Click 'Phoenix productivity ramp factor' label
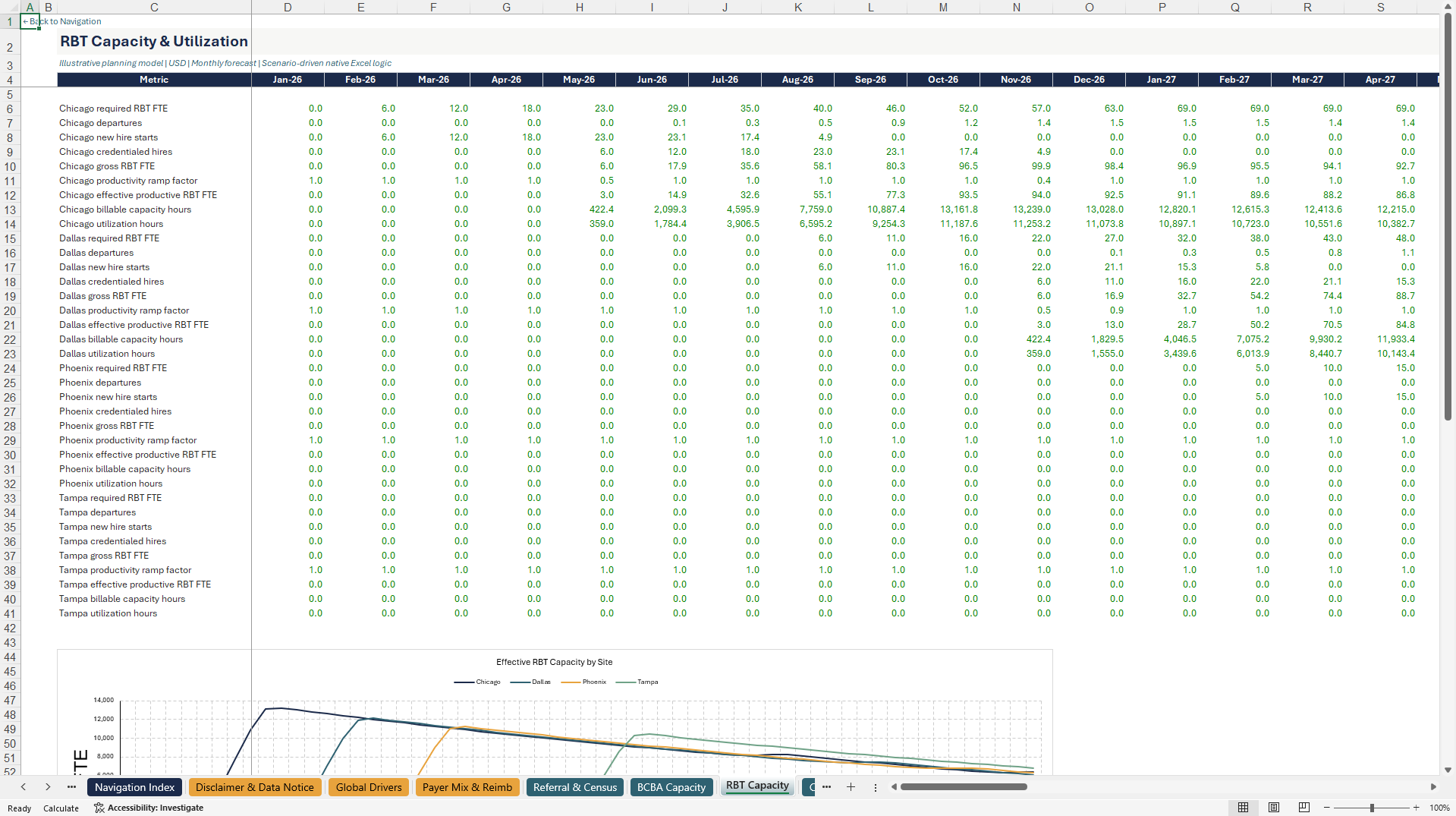 [128, 440]
